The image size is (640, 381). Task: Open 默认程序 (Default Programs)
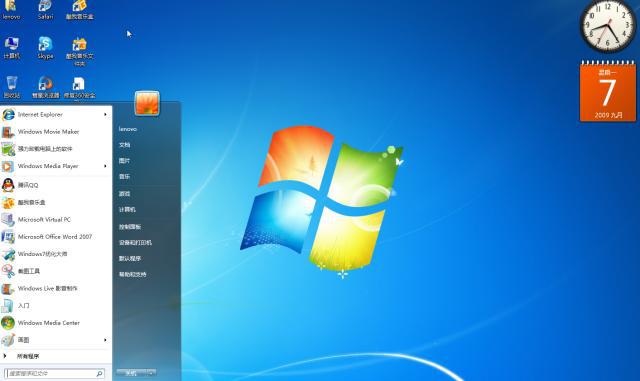tap(130, 258)
